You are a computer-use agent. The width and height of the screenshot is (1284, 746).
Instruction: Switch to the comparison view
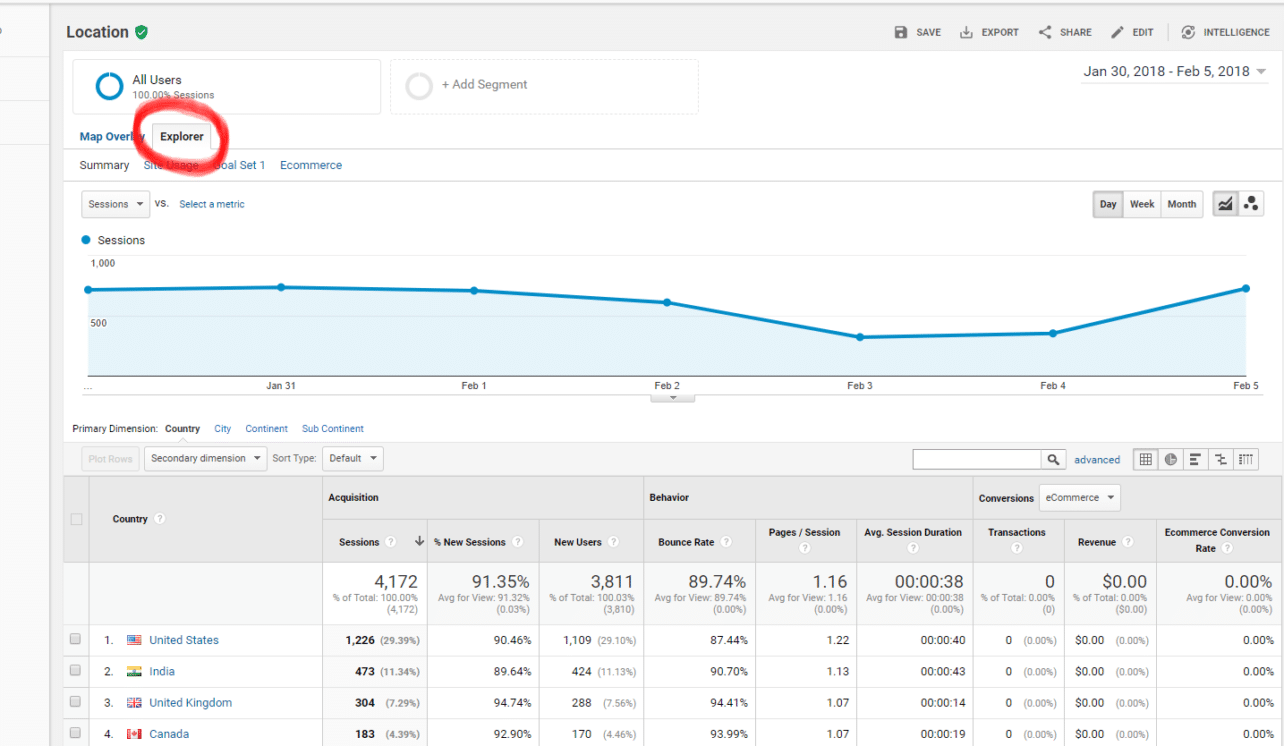pos(1220,459)
